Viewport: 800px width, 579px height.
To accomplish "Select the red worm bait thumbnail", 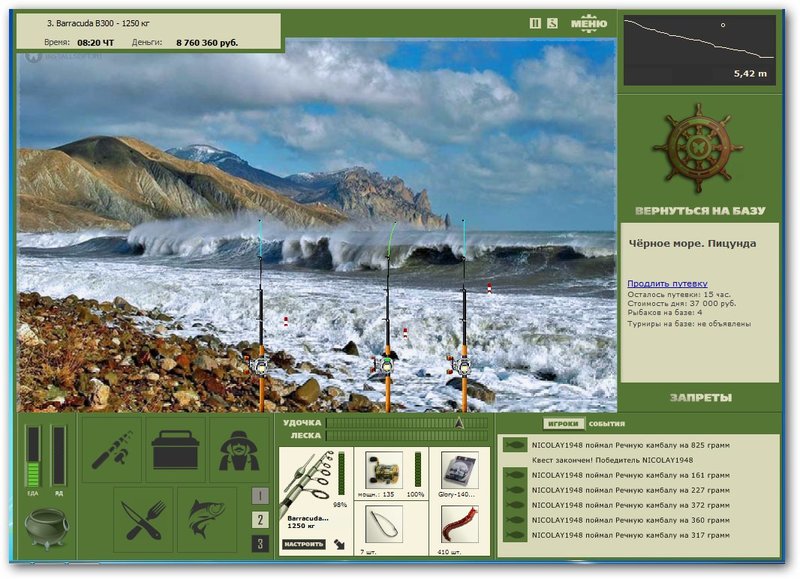I will click(x=460, y=524).
